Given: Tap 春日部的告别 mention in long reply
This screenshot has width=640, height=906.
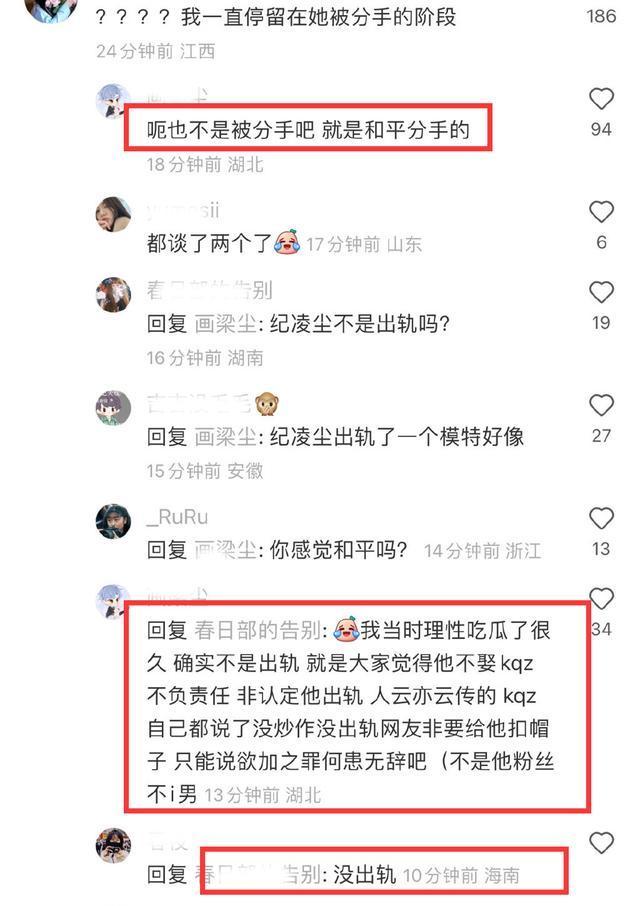Looking at the screenshot, I should (x=258, y=630).
